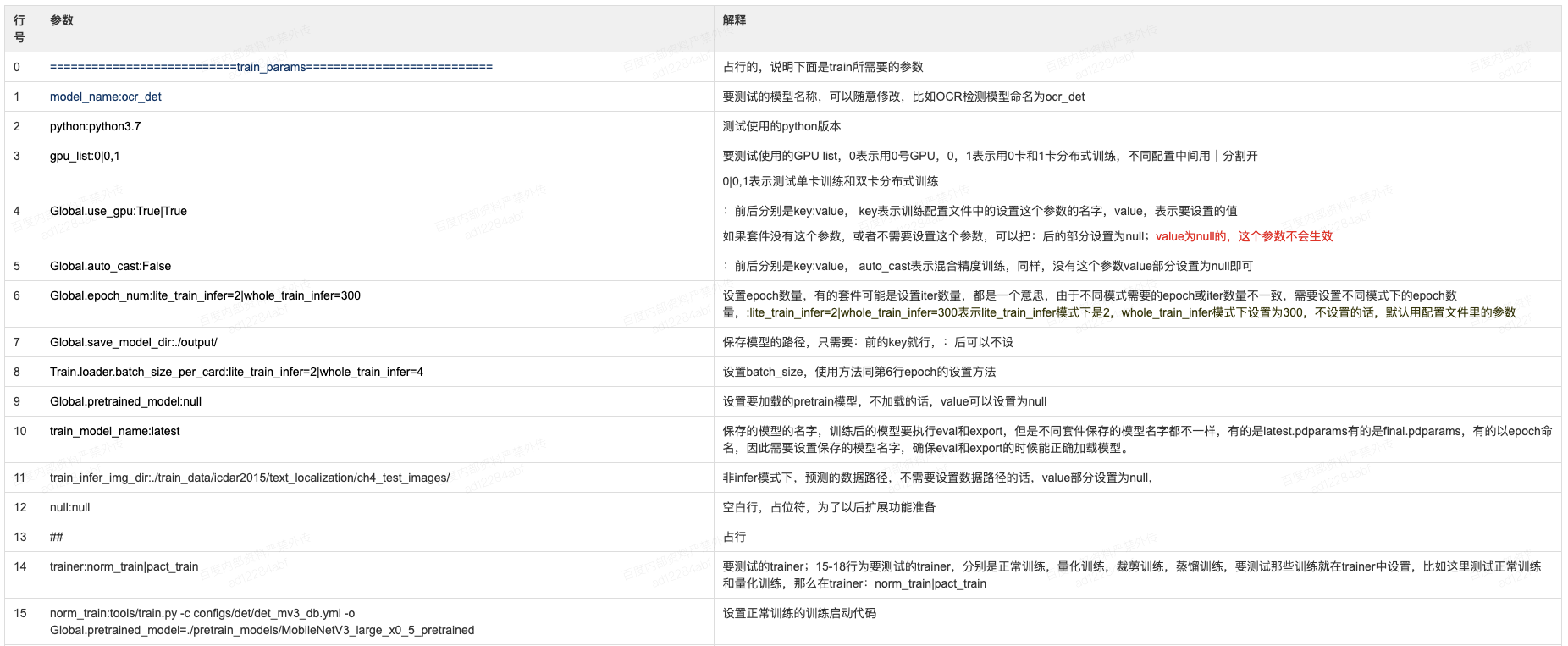Open the model_name:ocr_det link

(106, 97)
